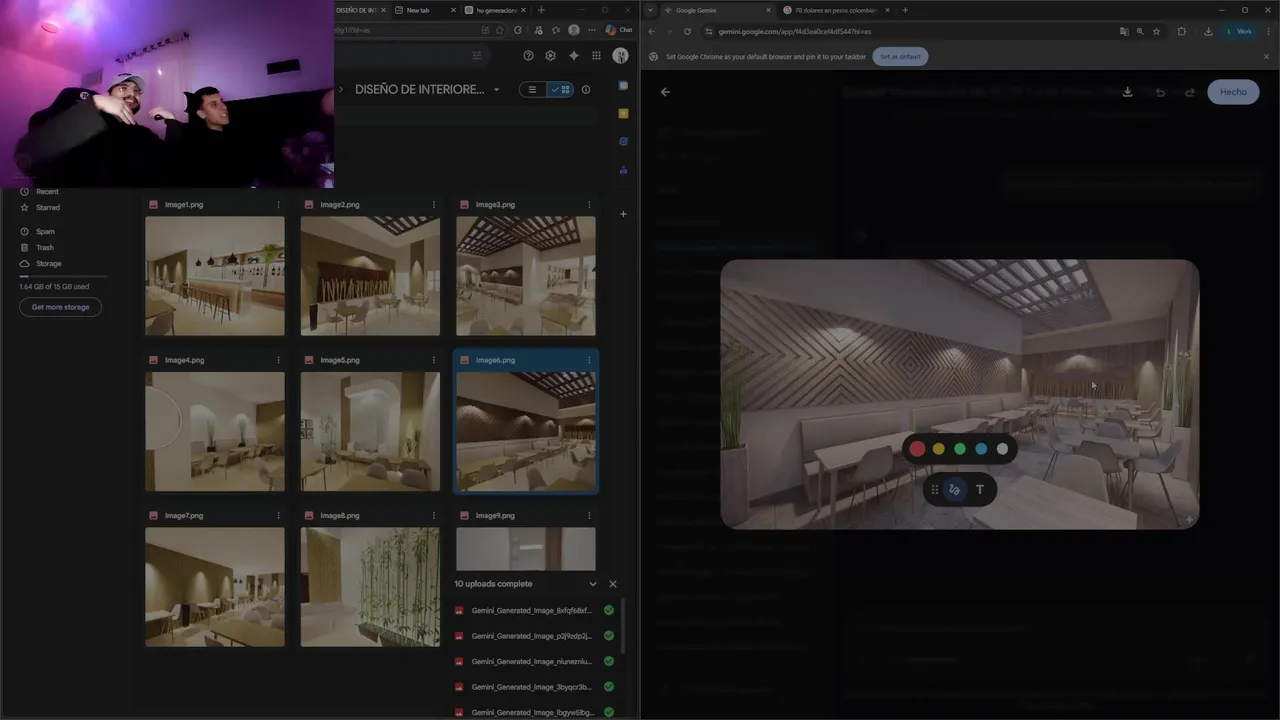
Task: Open Tasks in Drive side panel
Action: pyautogui.click(x=623, y=142)
